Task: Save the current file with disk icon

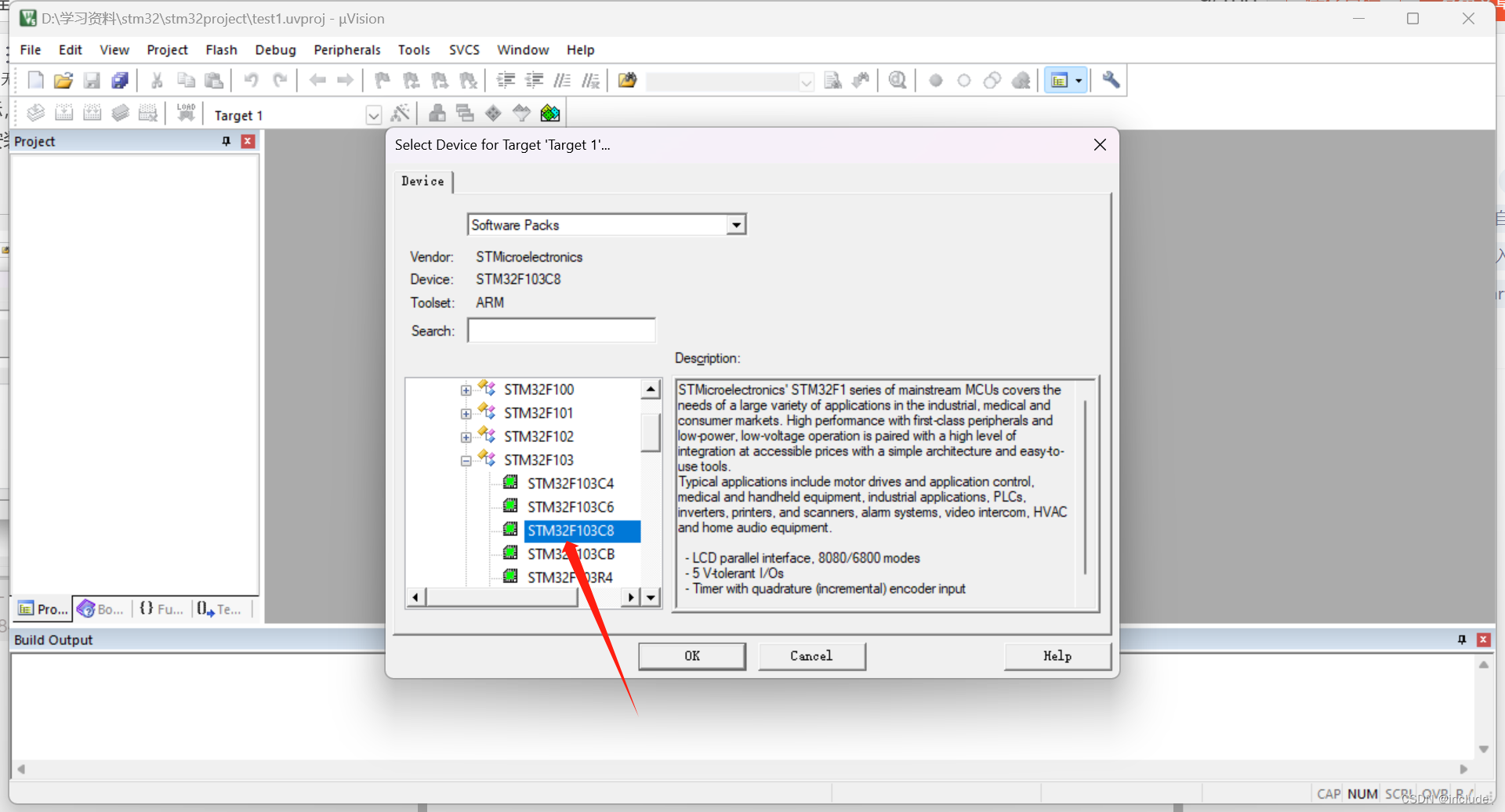Action: click(92, 80)
